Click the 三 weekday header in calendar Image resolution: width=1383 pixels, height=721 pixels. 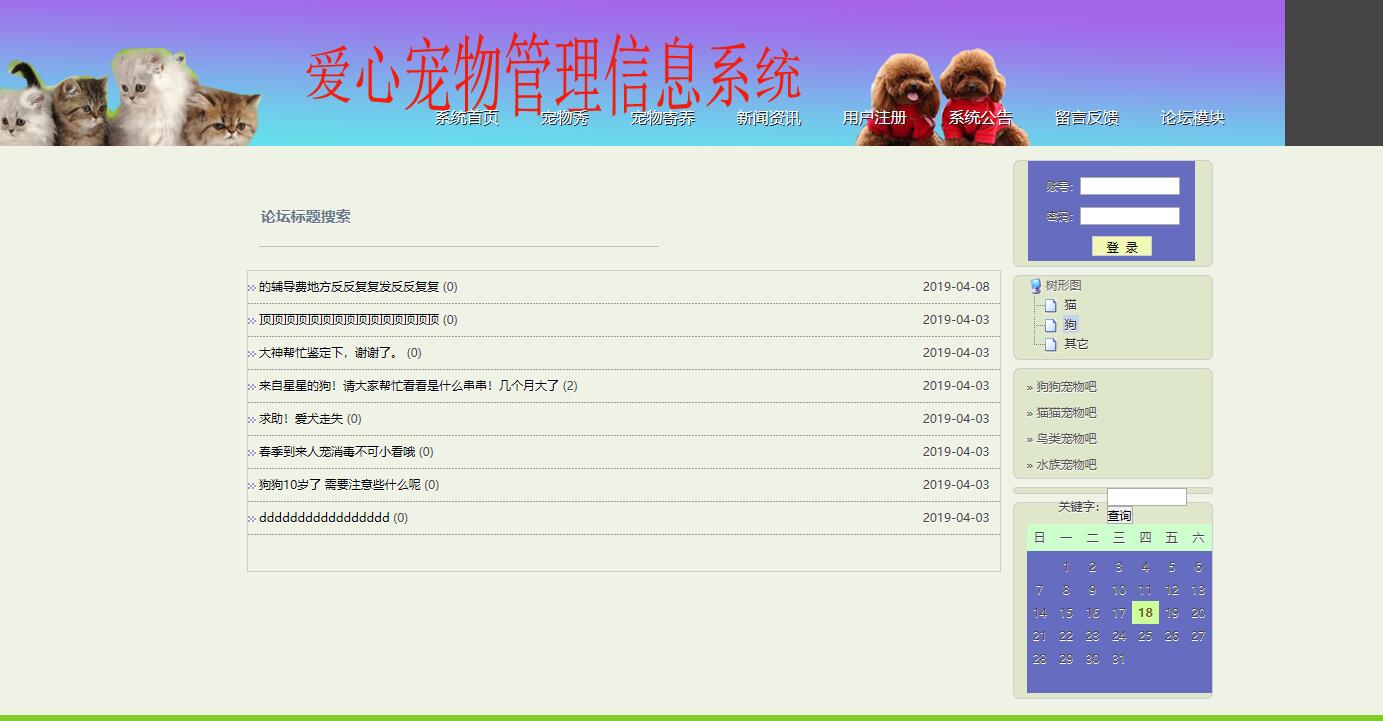click(1119, 538)
